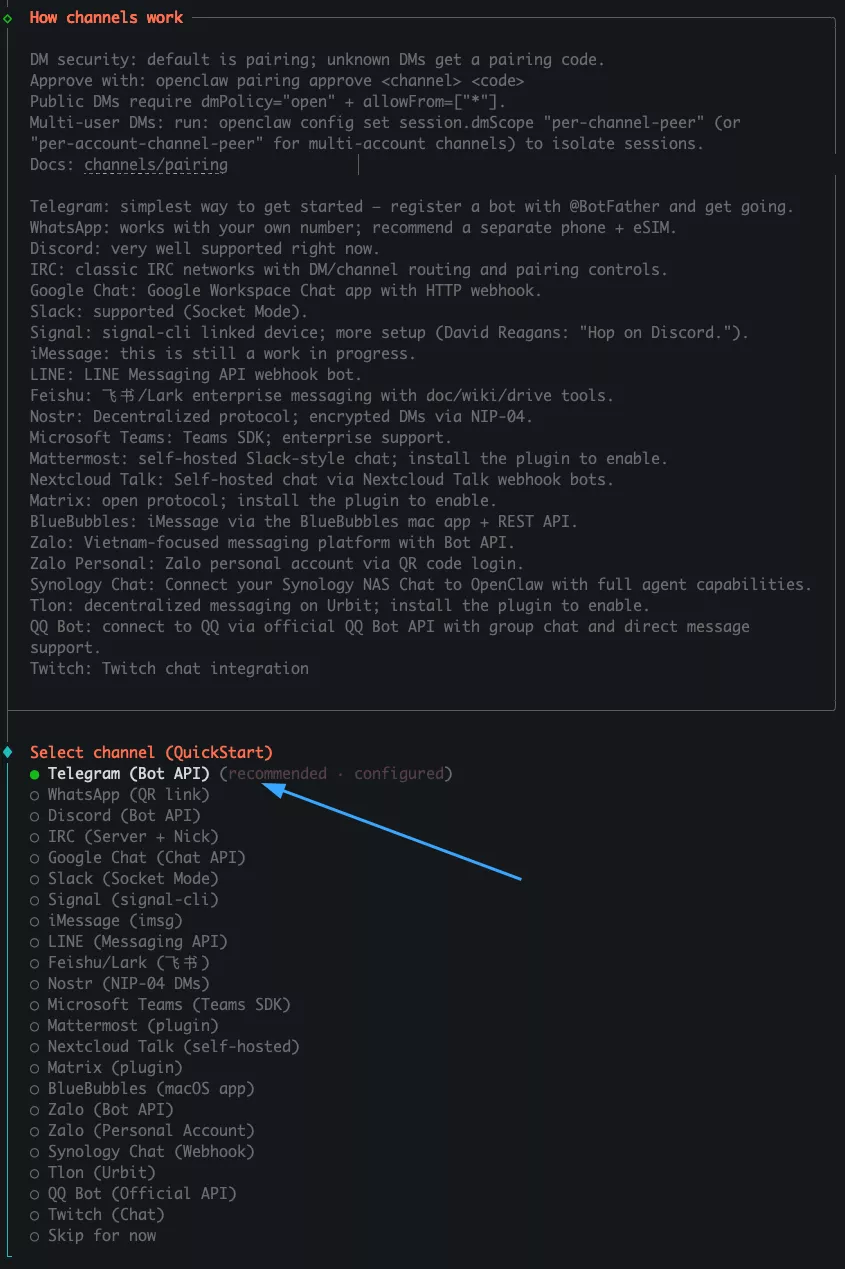Open the channels/pairing docs link
The width and height of the screenshot is (845, 1269).
(x=155, y=165)
